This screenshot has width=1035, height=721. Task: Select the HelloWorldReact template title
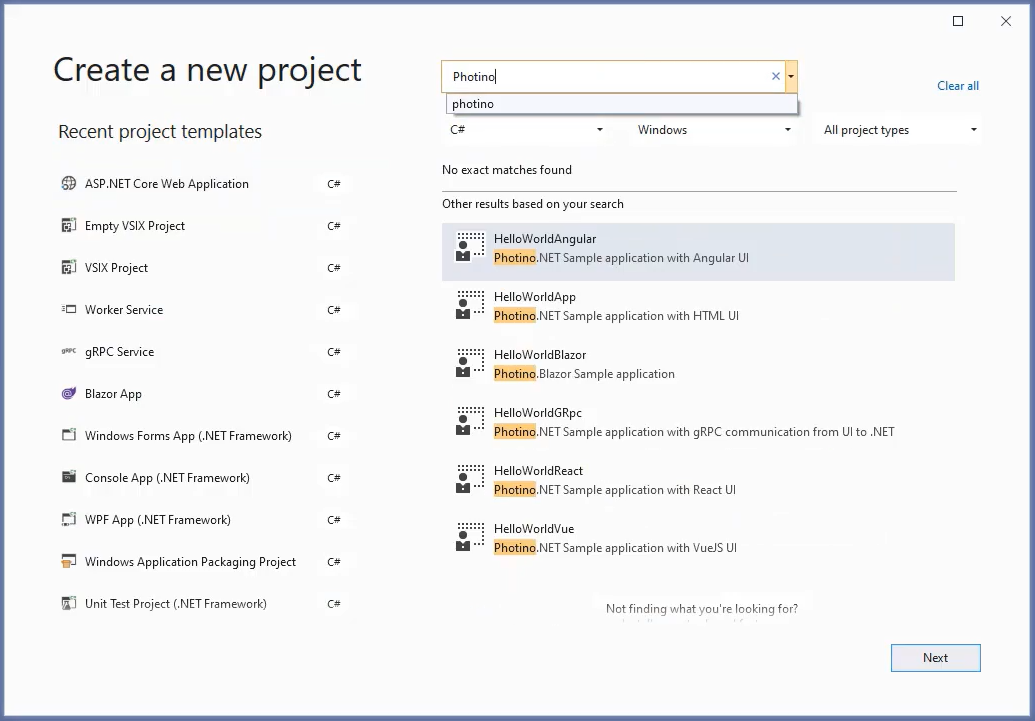(x=538, y=471)
